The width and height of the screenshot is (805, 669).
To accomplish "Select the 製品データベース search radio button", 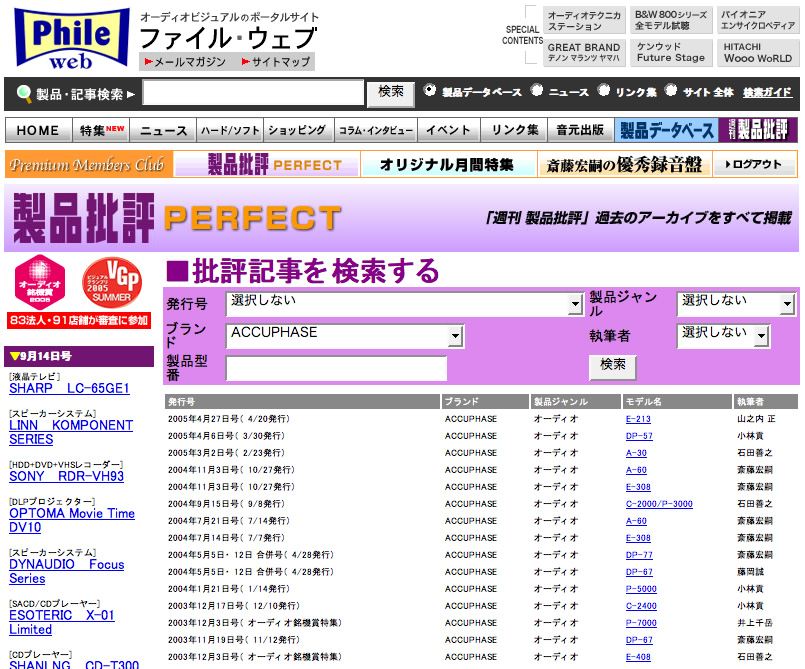I will (x=429, y=90).
